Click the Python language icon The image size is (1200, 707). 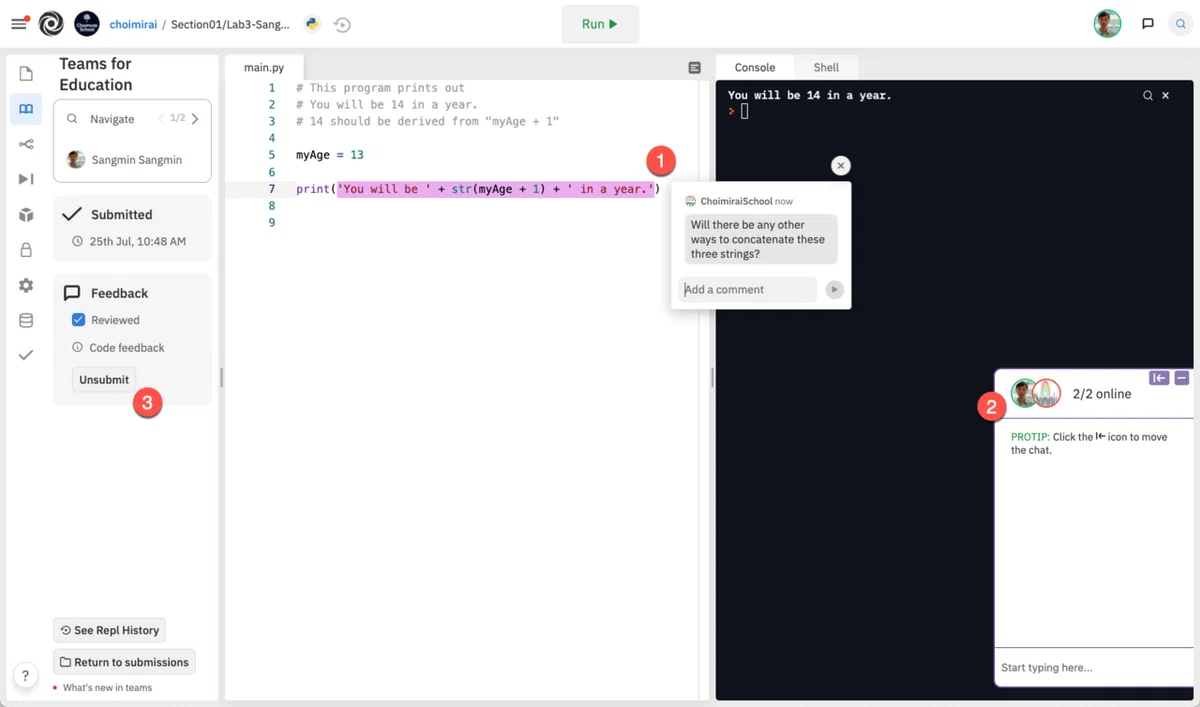[x=313, y=24]
